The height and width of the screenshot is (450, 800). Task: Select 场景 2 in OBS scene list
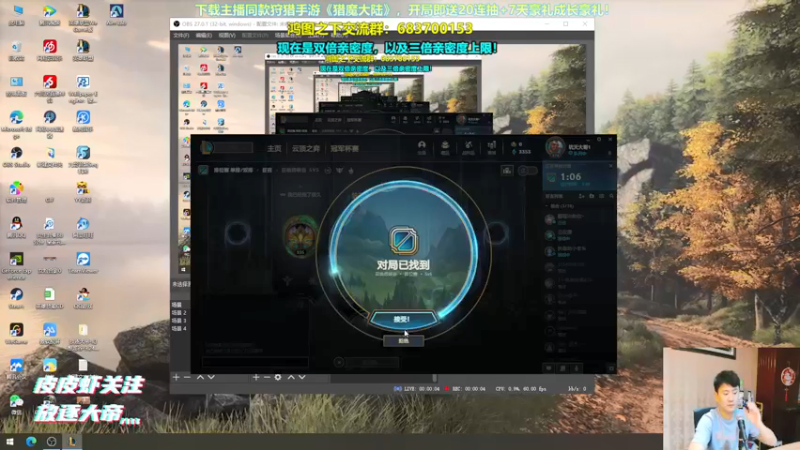179,312
